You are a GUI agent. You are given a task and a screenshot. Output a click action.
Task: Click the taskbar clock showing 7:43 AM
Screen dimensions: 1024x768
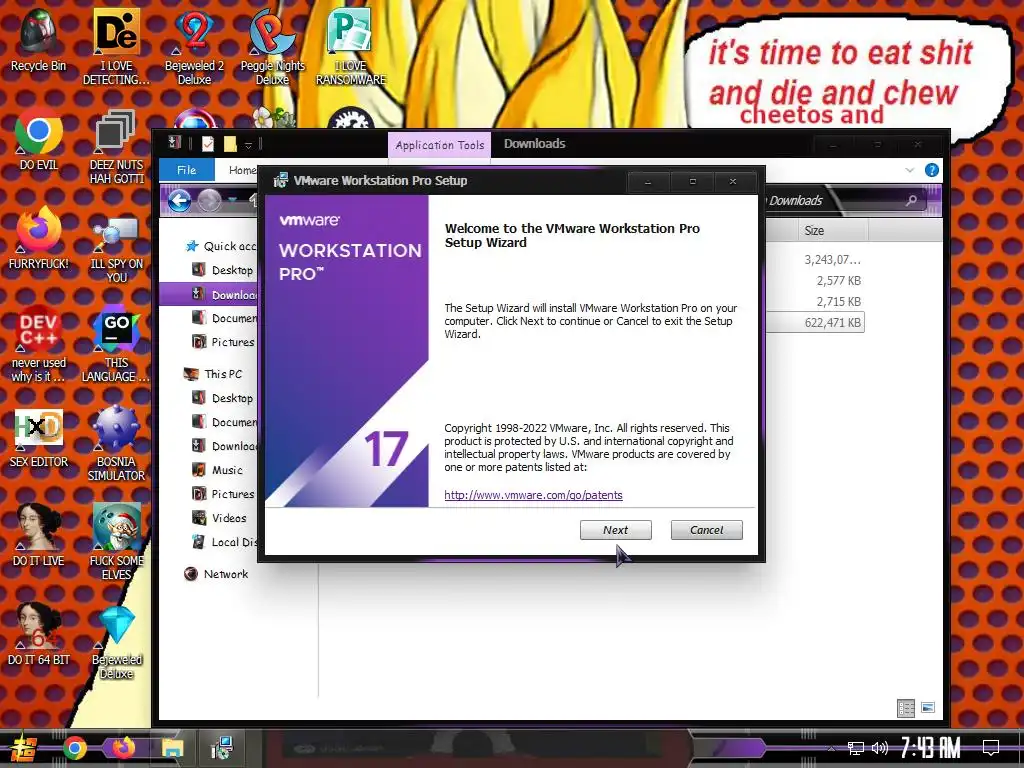click(931, 747)
